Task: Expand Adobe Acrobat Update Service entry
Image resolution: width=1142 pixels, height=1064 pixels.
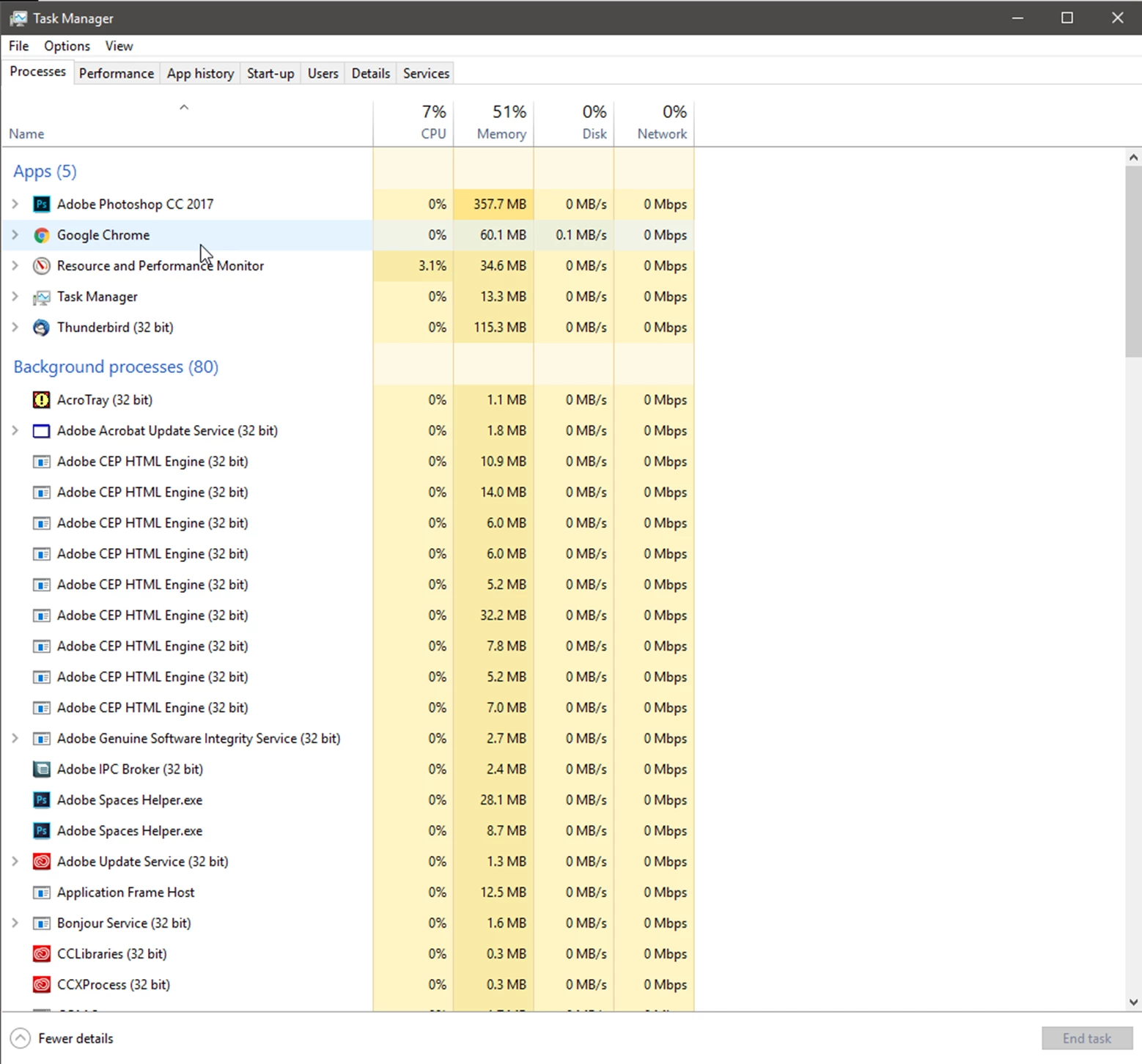Action: point(15,431)
